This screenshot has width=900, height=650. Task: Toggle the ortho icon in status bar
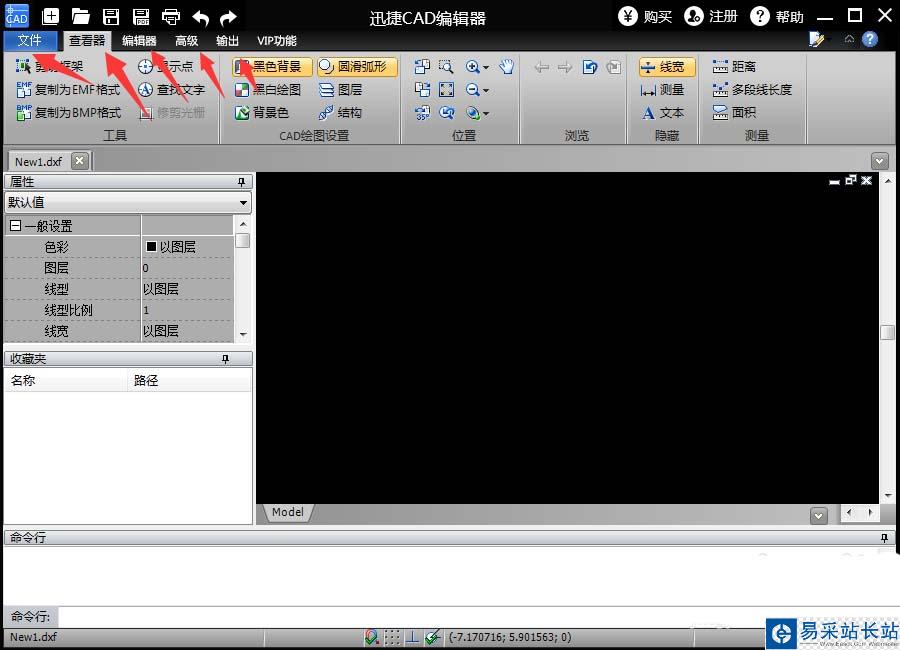(412, 637)
